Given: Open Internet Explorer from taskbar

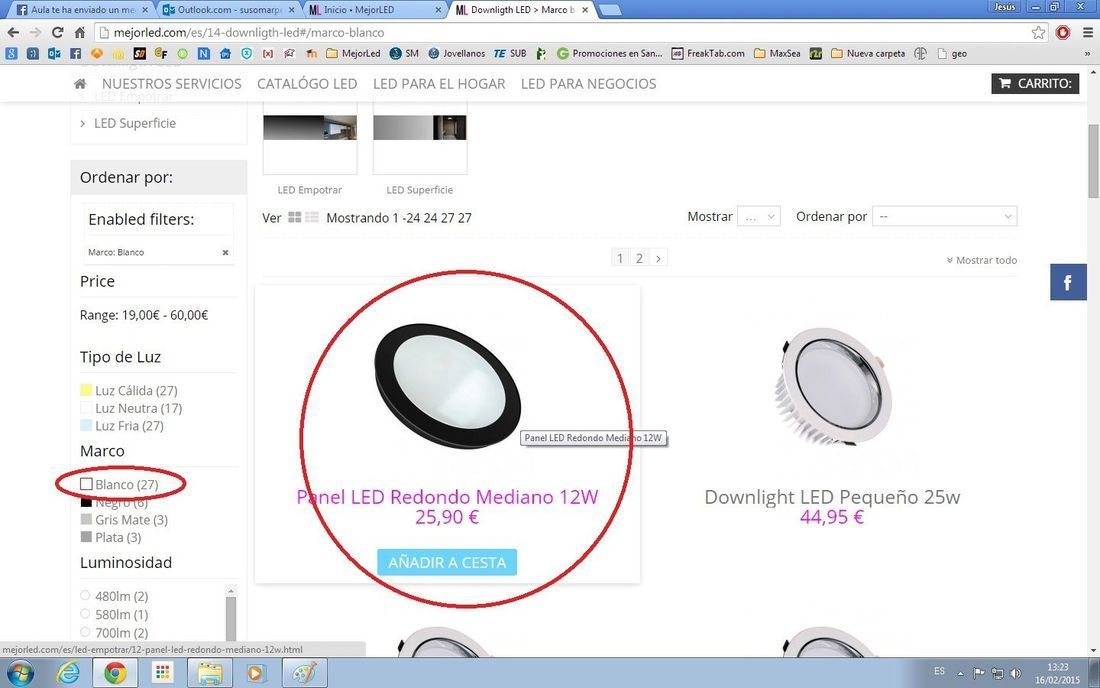Looking at the screenshot, I should 68,673.
